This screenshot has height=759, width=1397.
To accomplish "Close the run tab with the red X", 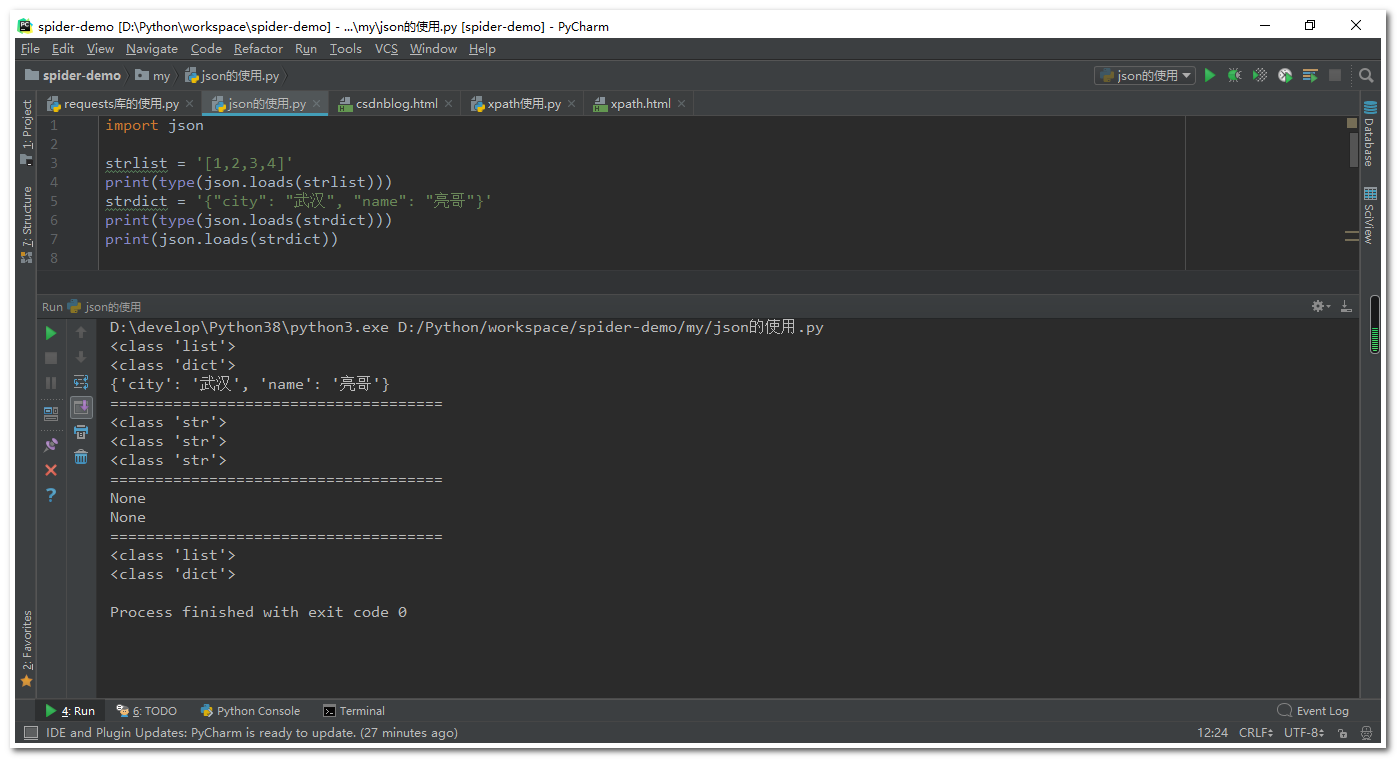I will pyautogui.click(x=51, y=470).
